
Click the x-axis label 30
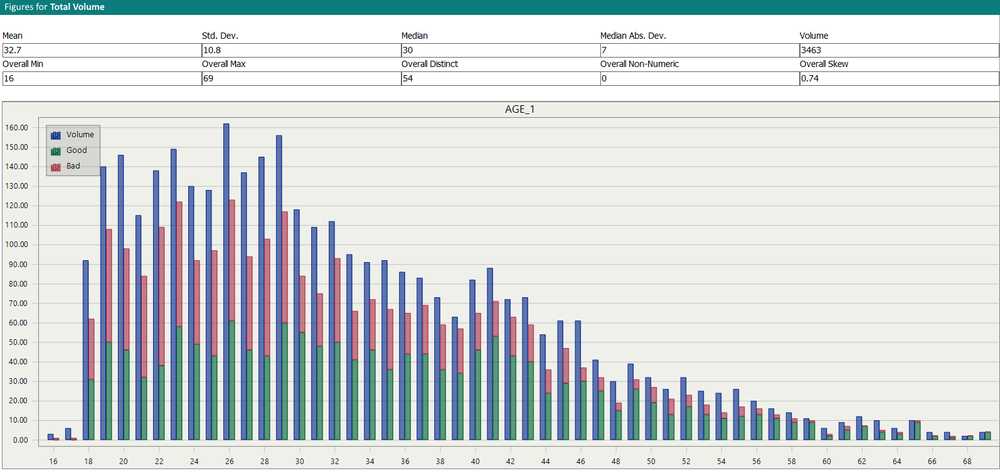pyautogui.click(x=299, y=461)
